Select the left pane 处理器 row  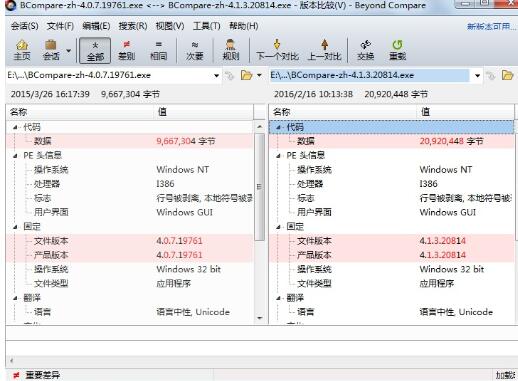[130, 184]
